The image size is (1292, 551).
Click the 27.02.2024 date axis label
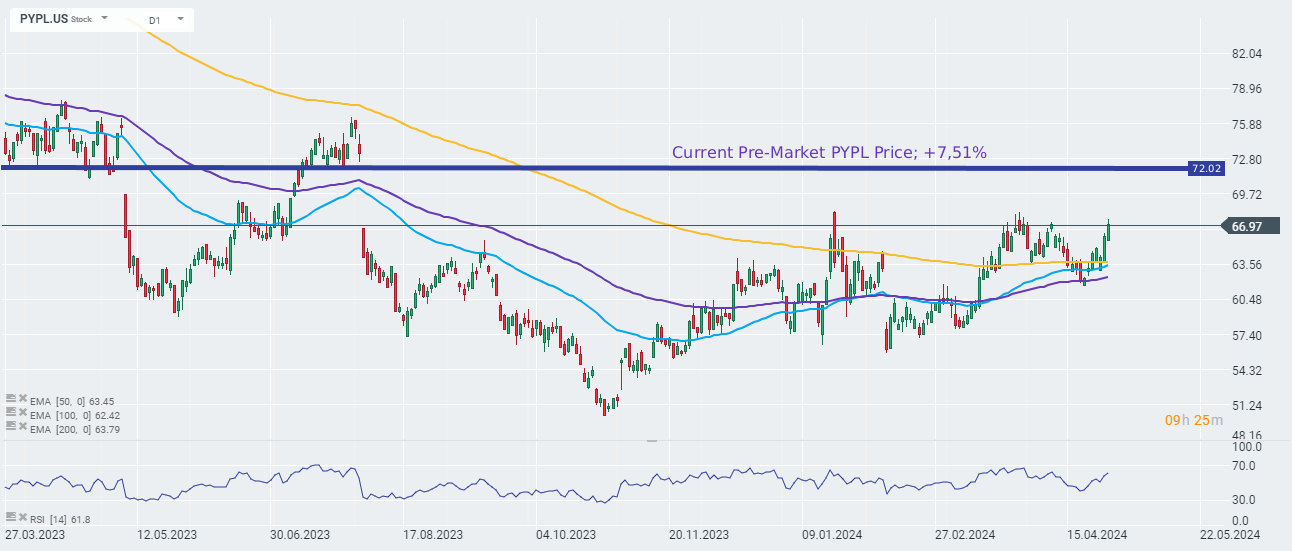click(967, 536)
